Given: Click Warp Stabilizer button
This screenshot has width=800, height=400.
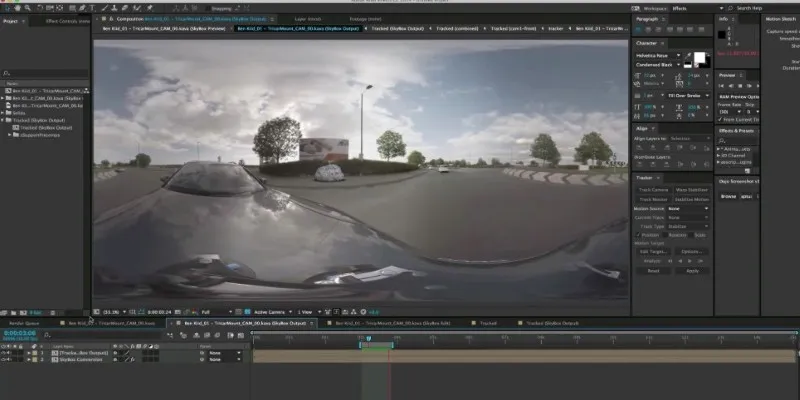Looking at the screenshot, I should point(692,190).
